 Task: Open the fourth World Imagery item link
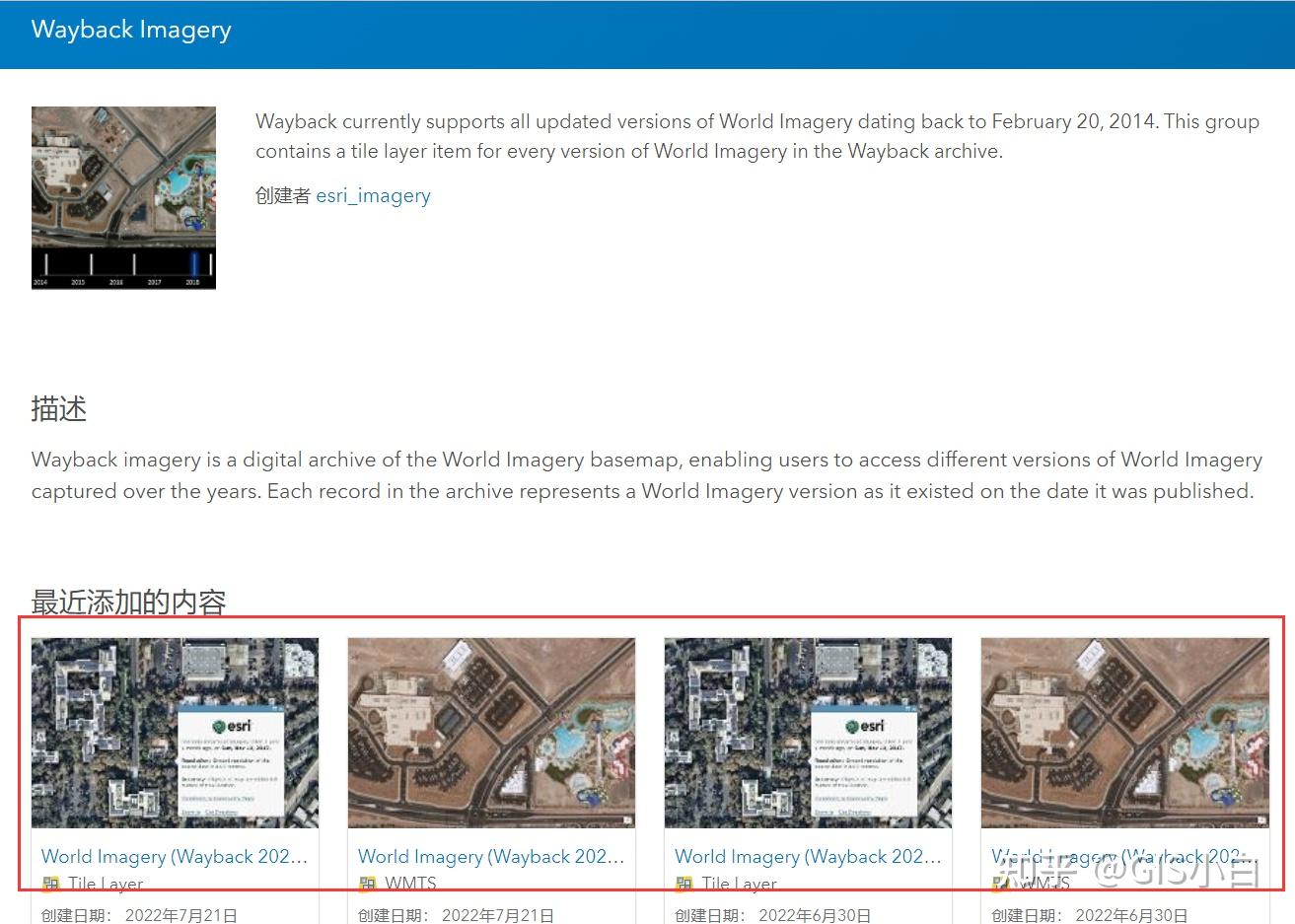click(x=1123, y=856)
